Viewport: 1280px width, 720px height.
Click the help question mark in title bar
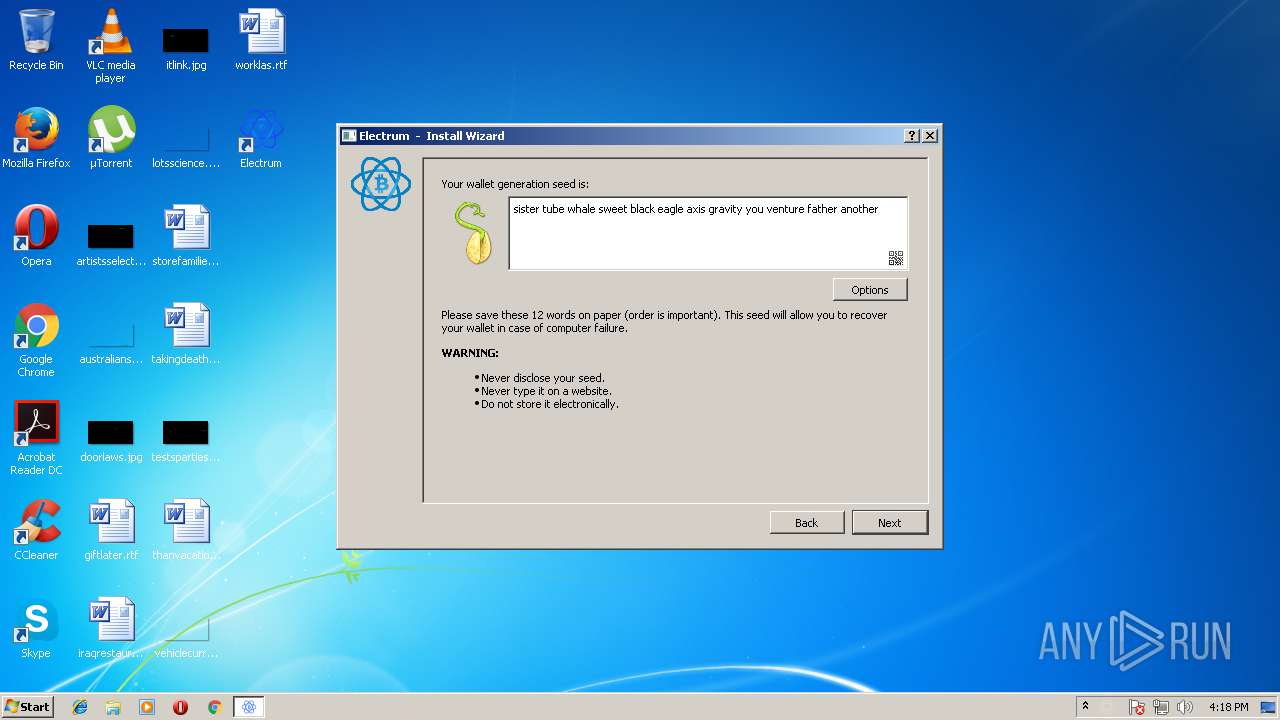click(912, 136)
